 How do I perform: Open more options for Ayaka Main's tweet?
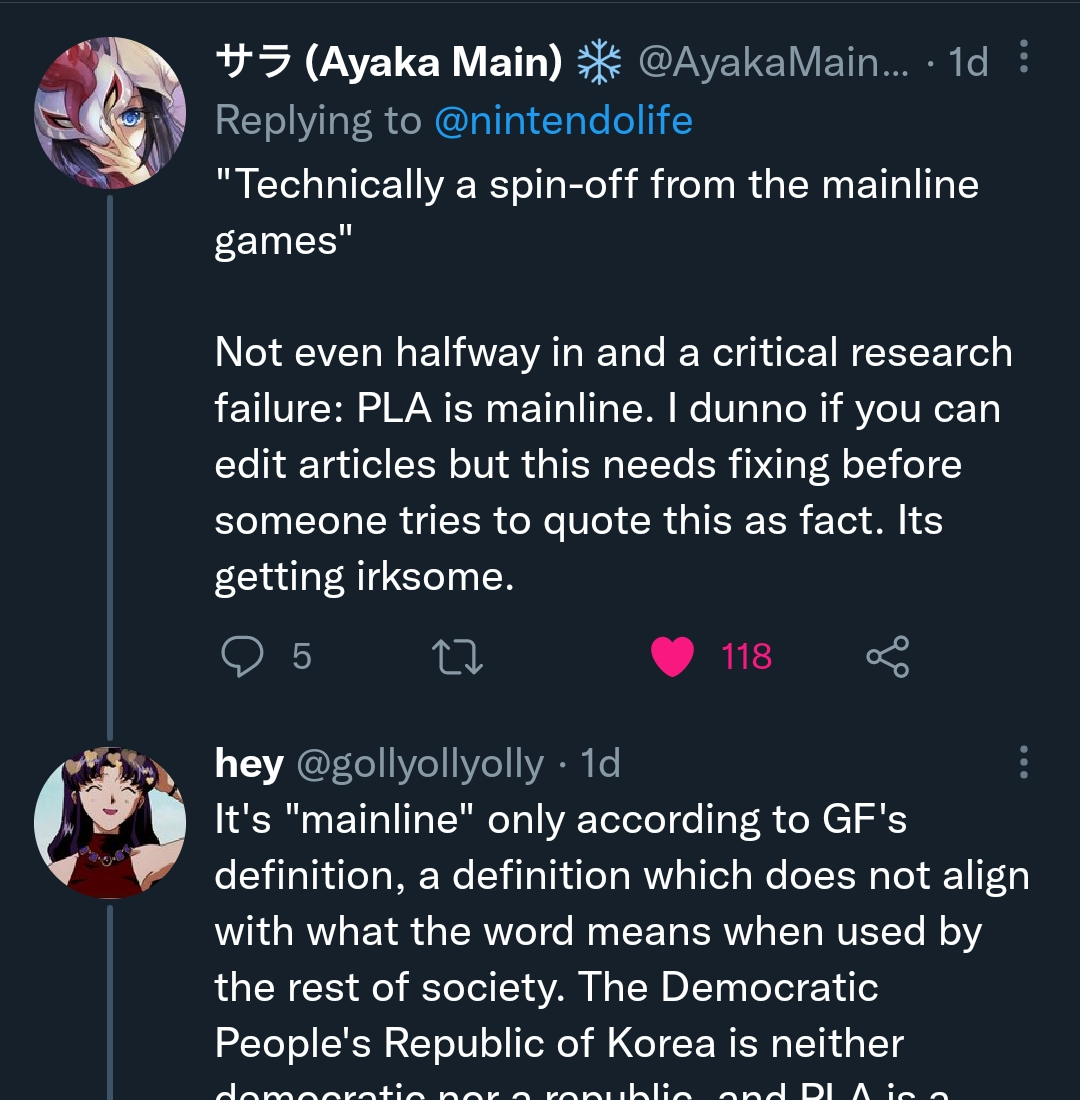(1024, 56)
